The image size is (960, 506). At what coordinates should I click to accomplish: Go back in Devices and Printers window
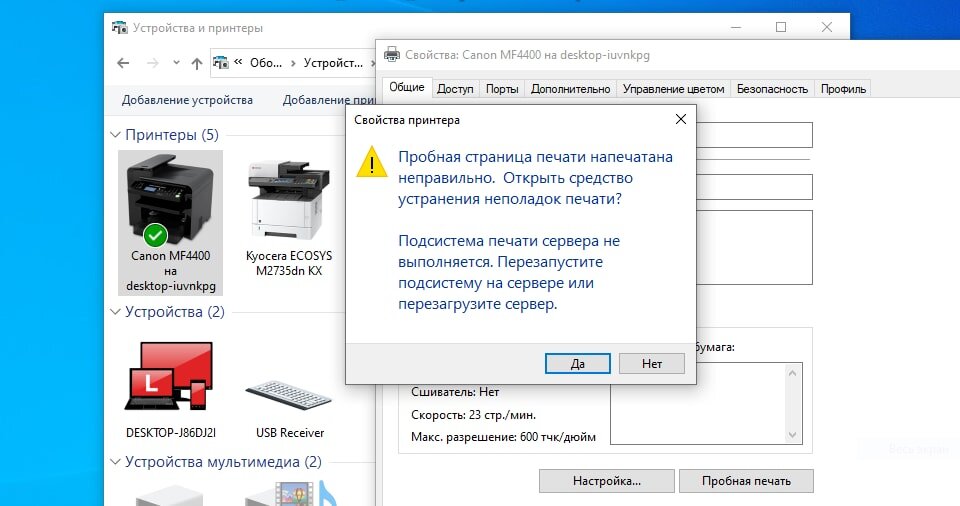click(x=123, y=63)
